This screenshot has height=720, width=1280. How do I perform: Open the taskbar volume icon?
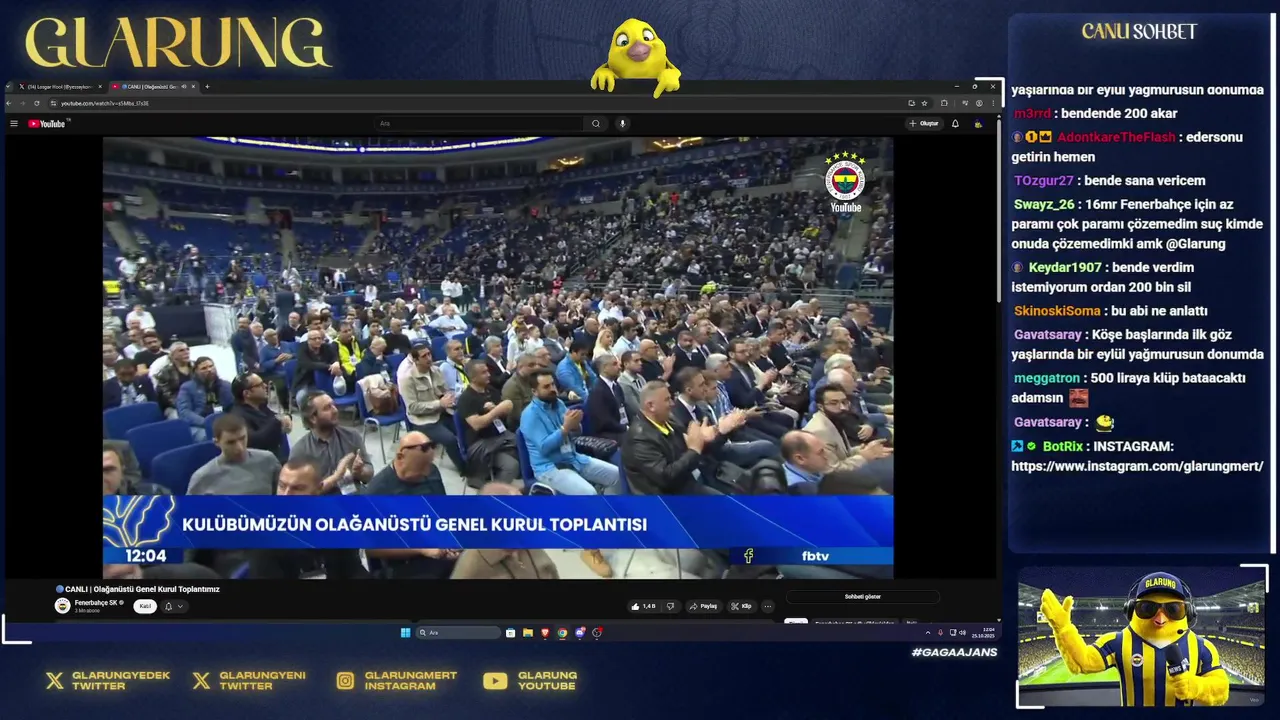(x=963, y=632)
